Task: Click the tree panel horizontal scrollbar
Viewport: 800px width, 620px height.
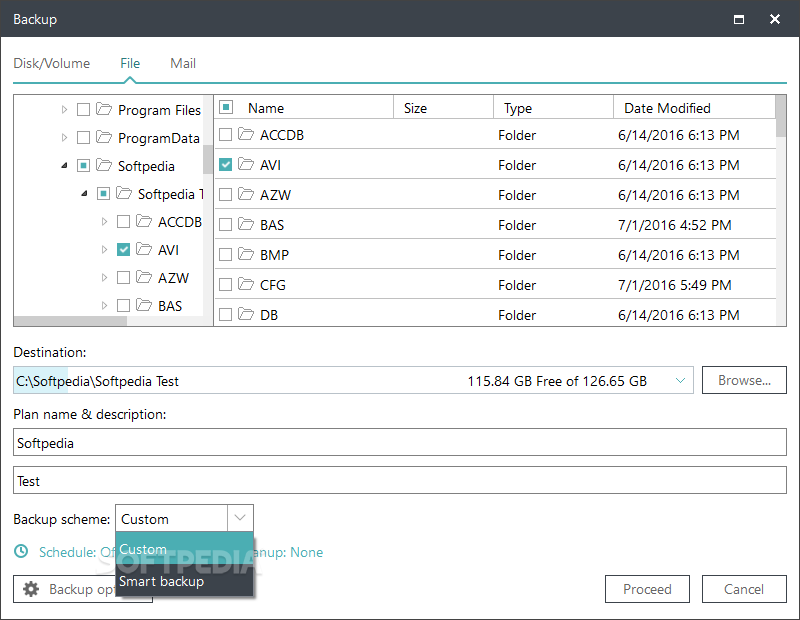Action: (70, 321)
